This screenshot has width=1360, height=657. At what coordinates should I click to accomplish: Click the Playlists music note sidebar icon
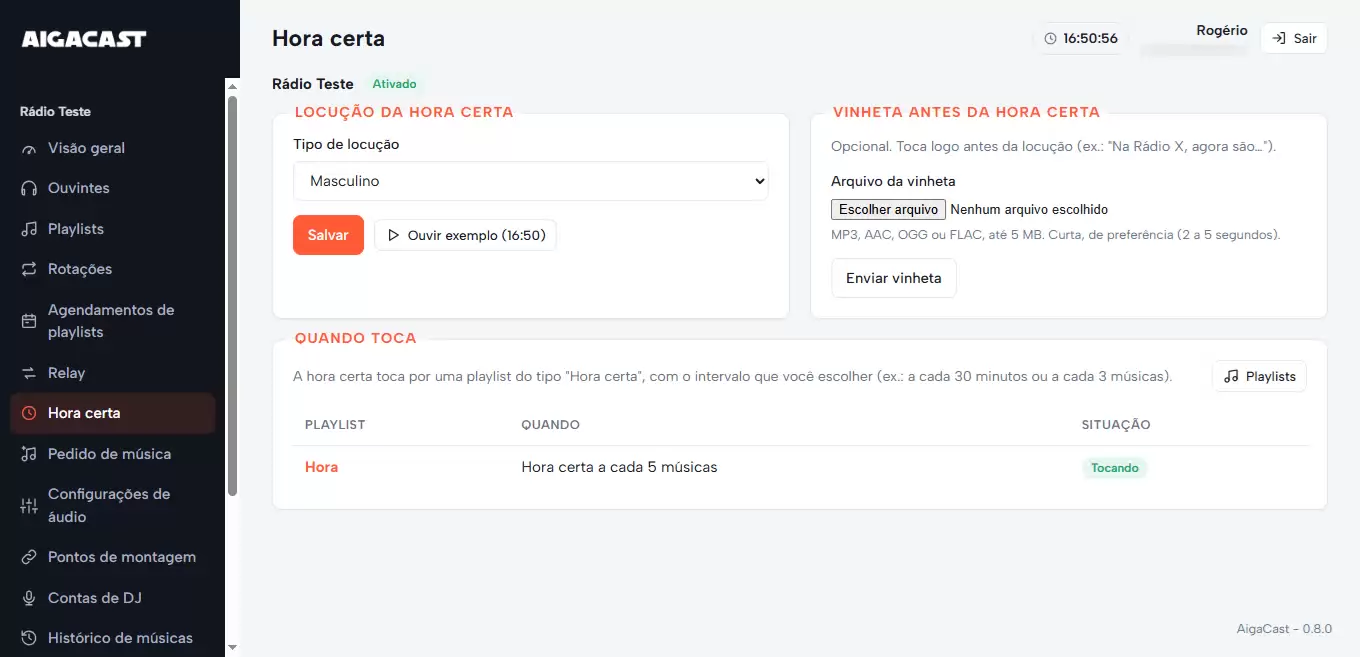pos(29,230)
